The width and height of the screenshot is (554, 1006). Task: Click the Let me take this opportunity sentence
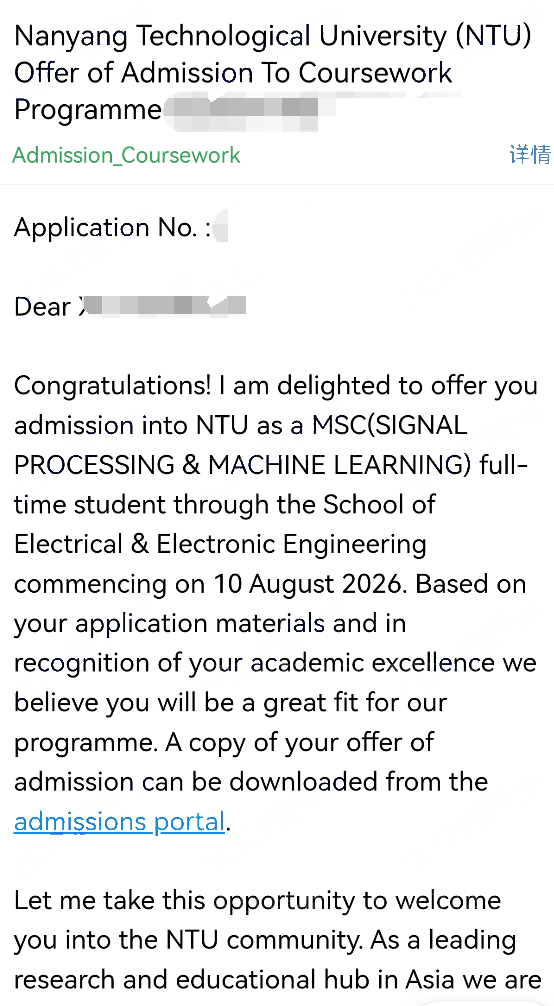click(x=257, y=901)
